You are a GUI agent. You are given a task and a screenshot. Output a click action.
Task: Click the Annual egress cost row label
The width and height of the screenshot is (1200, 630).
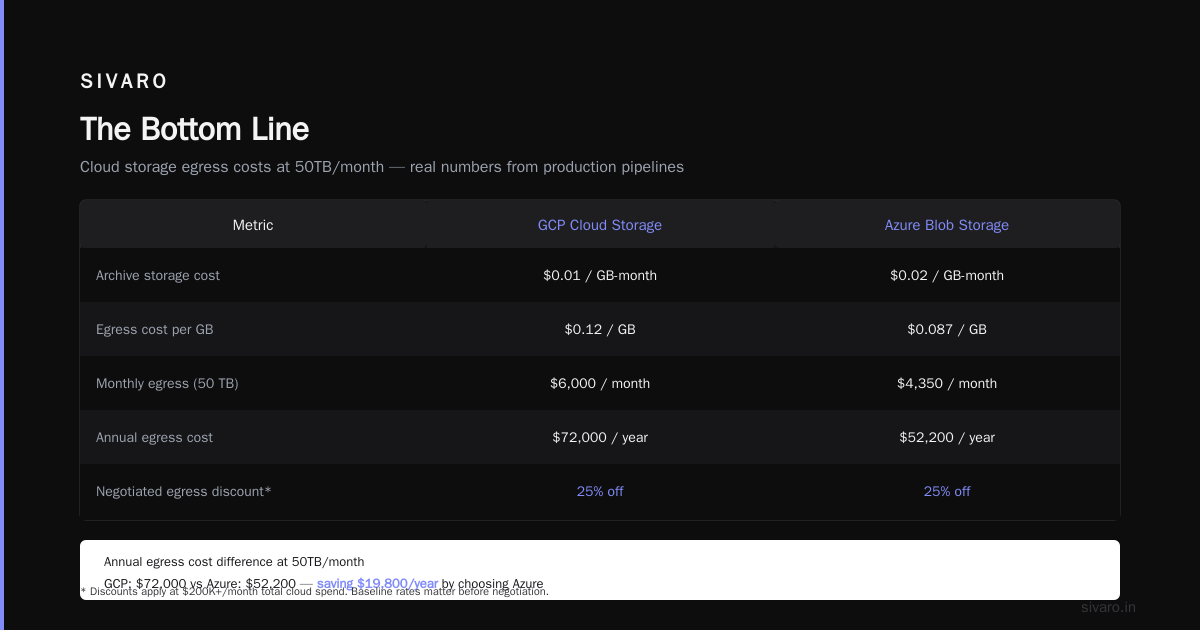154,437
